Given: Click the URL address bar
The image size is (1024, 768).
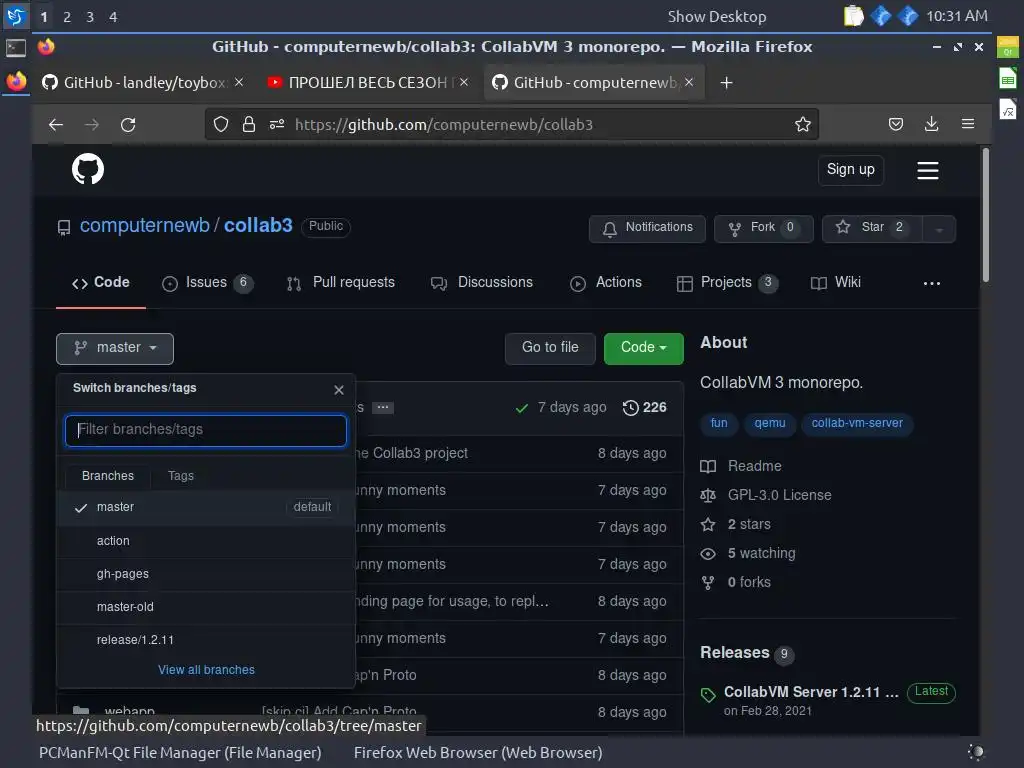Looking at the screenshot, I should pos(511,124).
